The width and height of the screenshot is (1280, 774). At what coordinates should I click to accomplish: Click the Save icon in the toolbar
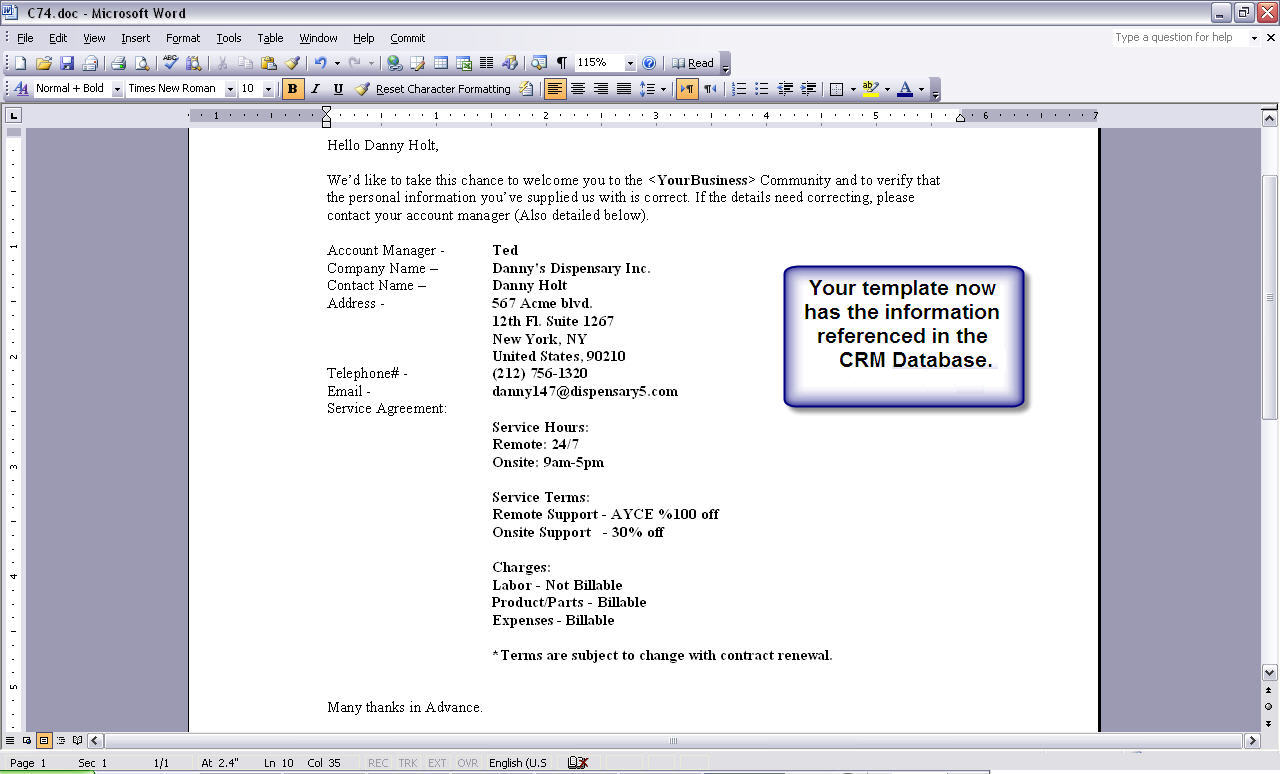[x=67, y=63]
